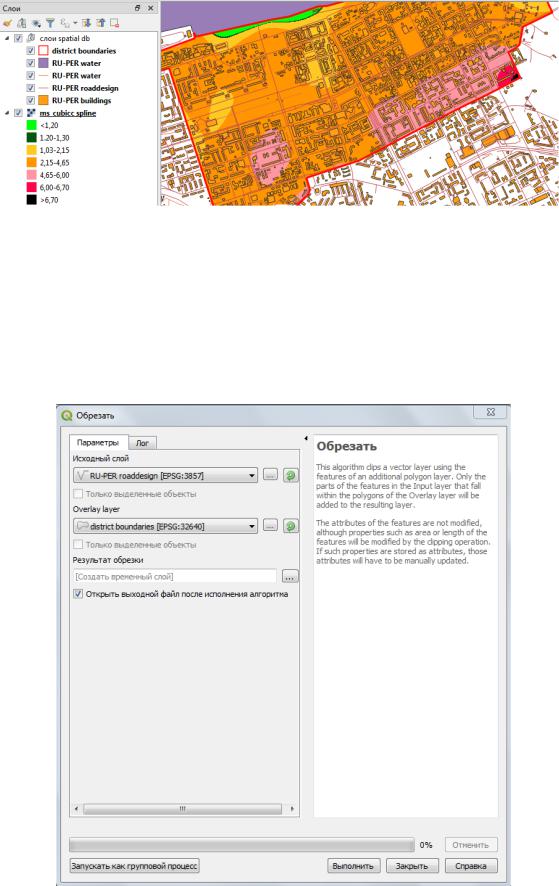Screen dimensions: 559x886
Task: Expand all layers in the tree
Action: [86, 23]
